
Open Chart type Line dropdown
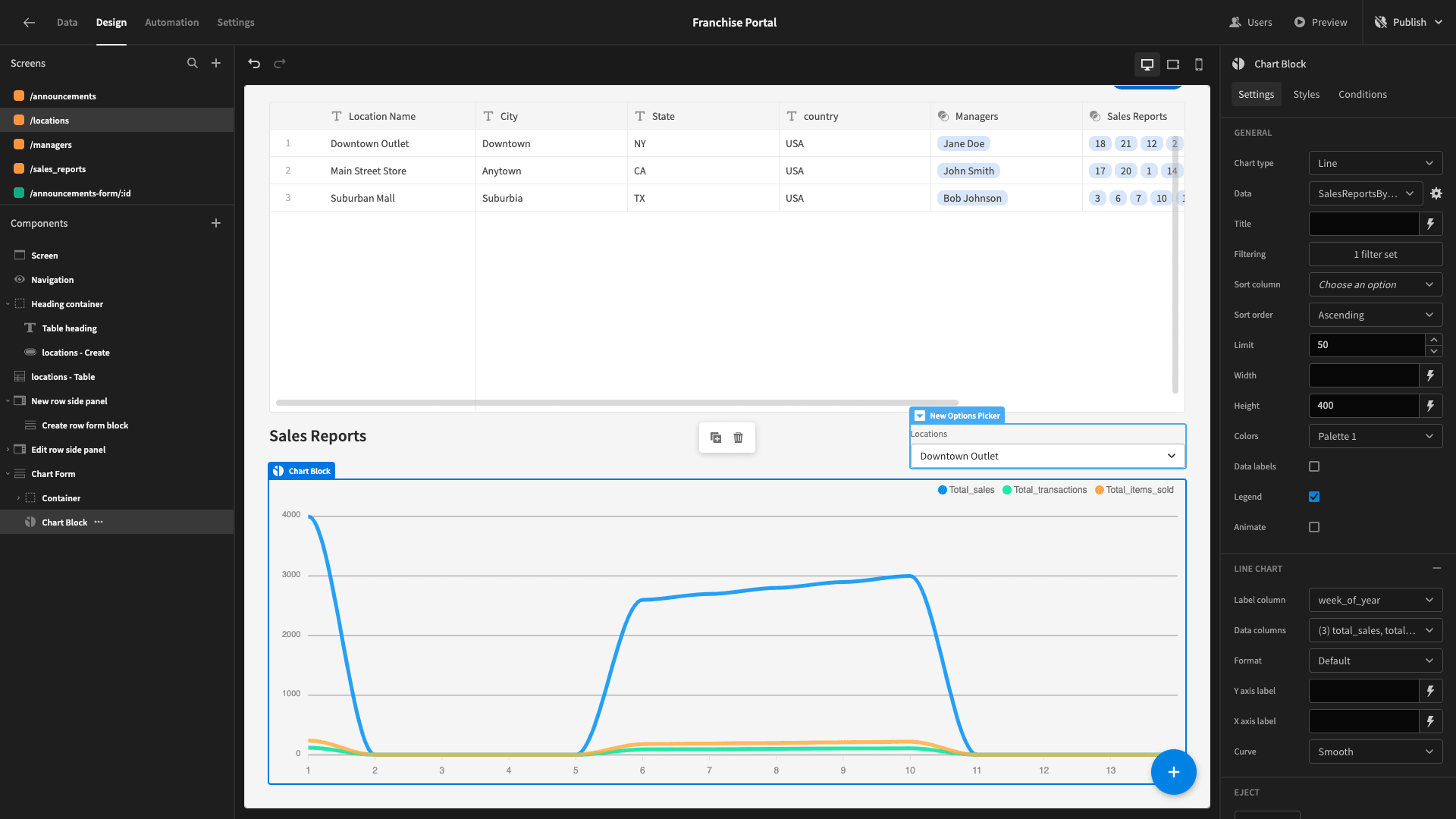[1376, 163]
